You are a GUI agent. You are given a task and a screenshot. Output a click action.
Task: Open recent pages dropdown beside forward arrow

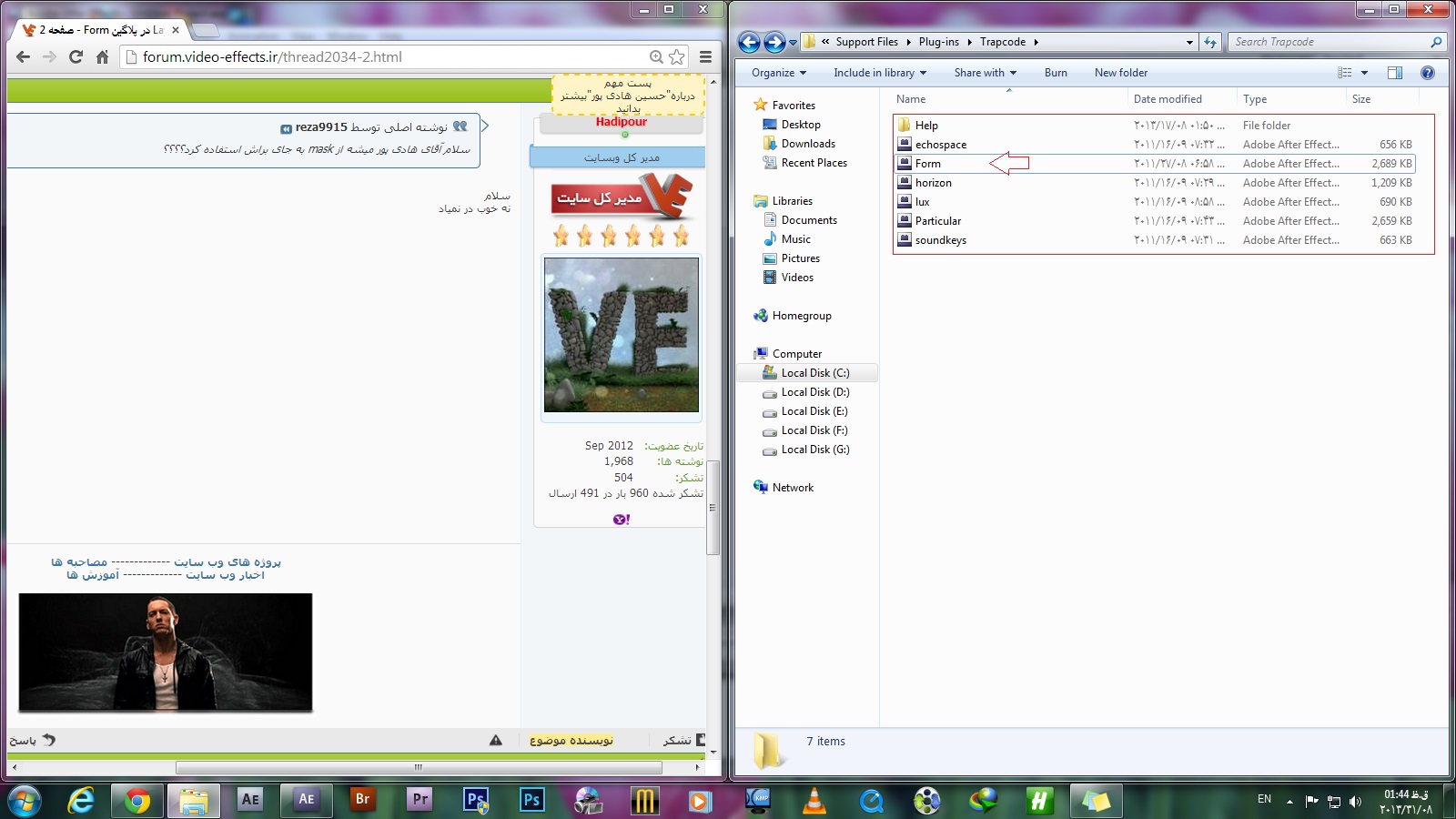pos(793,43)
